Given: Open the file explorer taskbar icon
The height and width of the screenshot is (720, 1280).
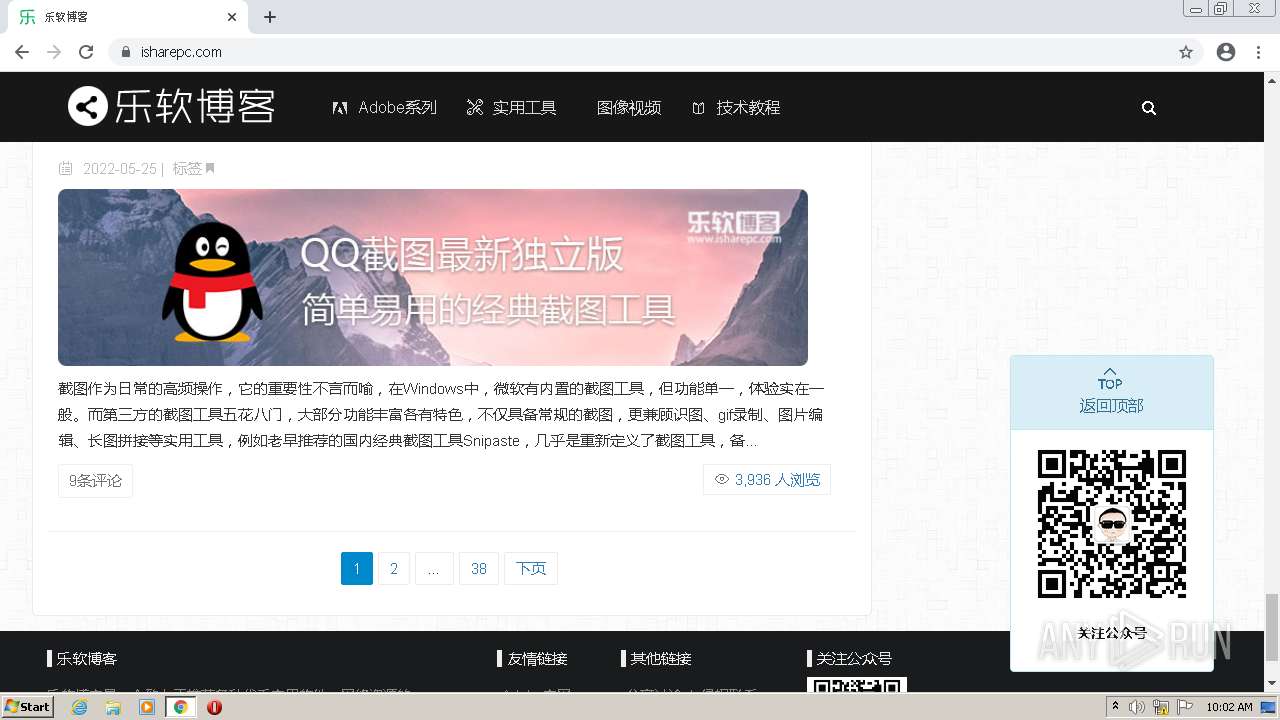Looking at the screenshot, I should point(113,707).
